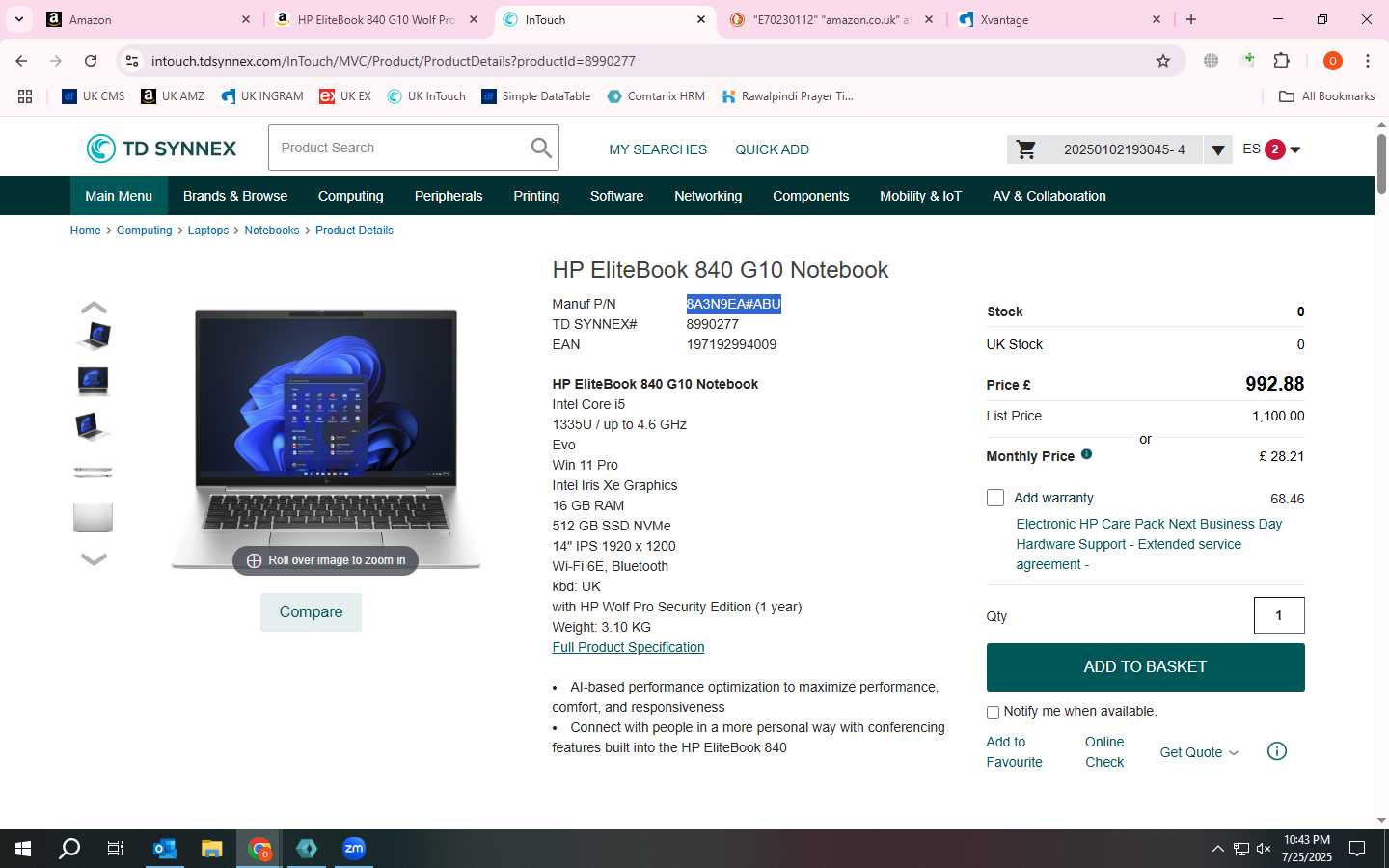This screenshot has height=868, width=1389.
Task: Open the shopping cart icon
Action: 1025,149
